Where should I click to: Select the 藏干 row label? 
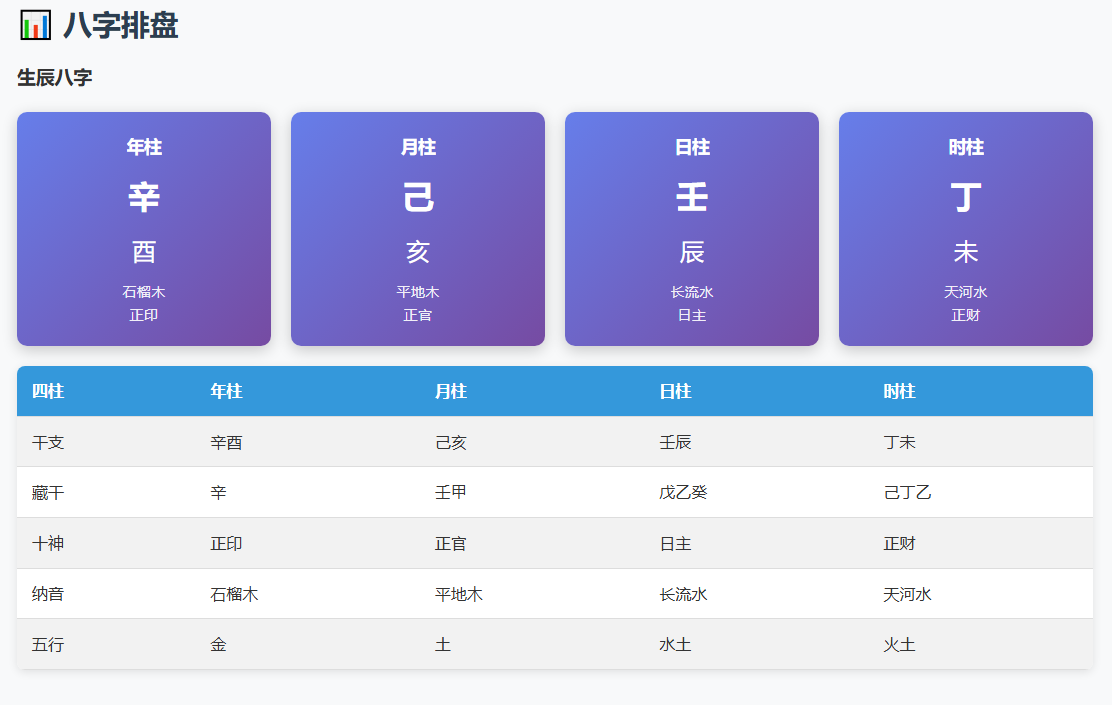click(48, 493)
